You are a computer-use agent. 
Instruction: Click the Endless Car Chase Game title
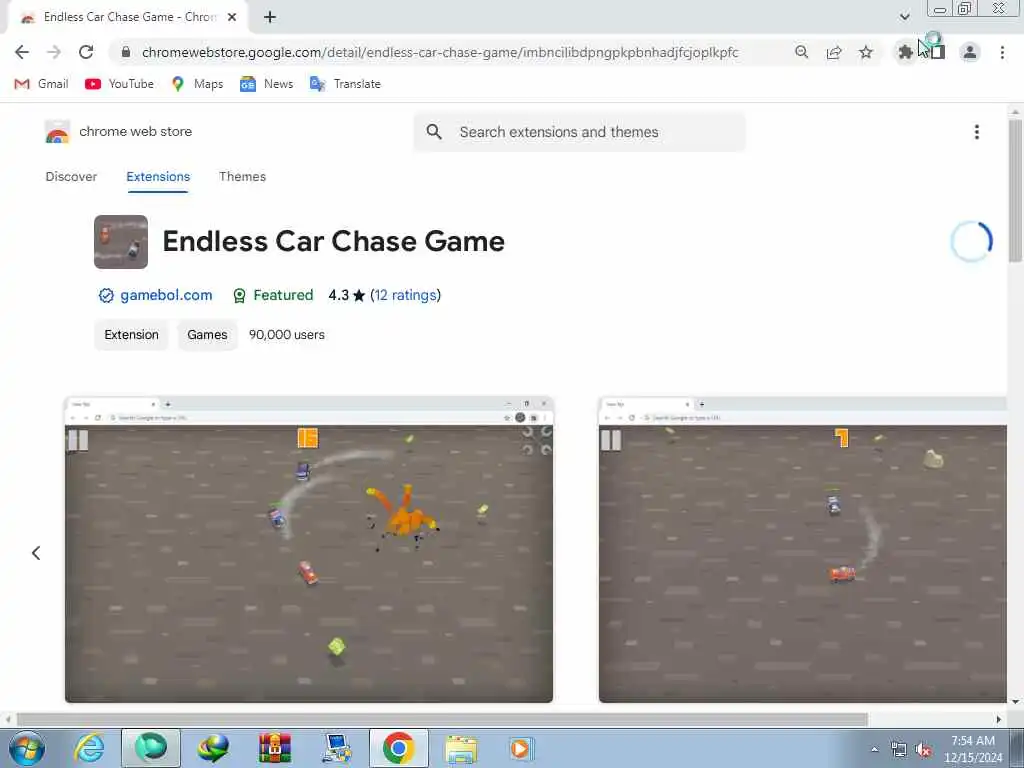coord(334,242)
